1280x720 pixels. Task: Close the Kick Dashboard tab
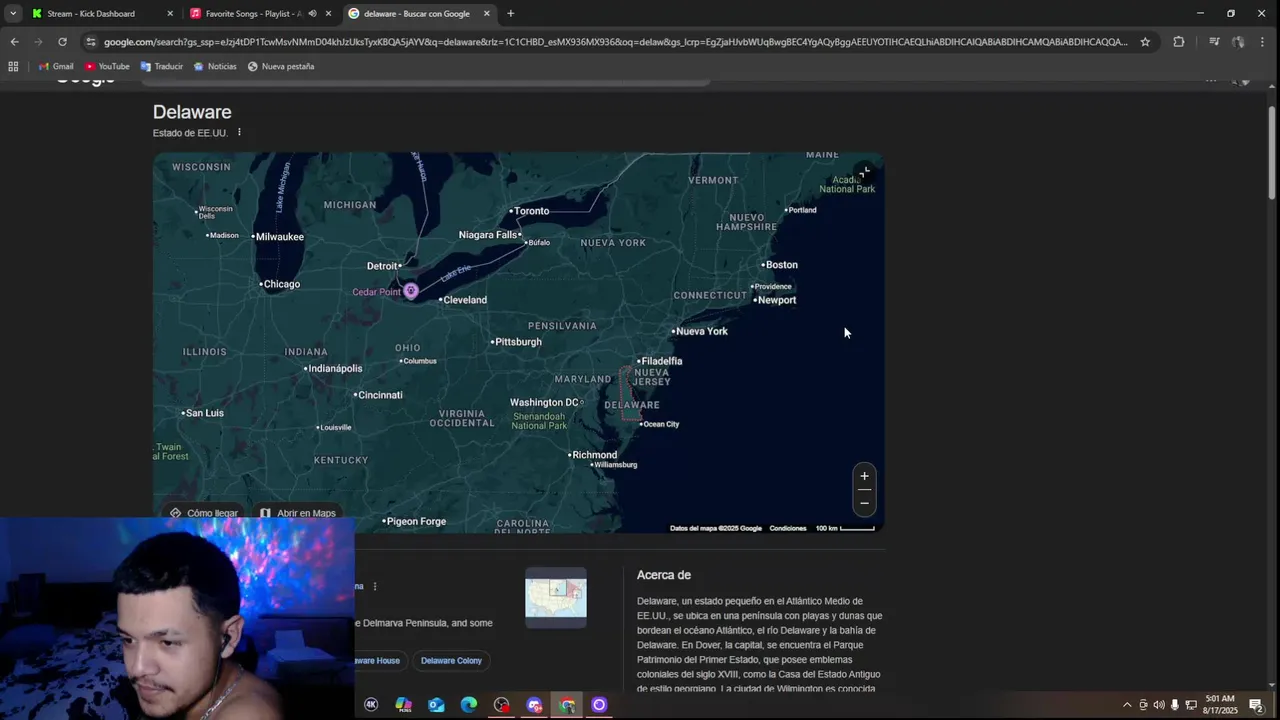coord(170,14)
